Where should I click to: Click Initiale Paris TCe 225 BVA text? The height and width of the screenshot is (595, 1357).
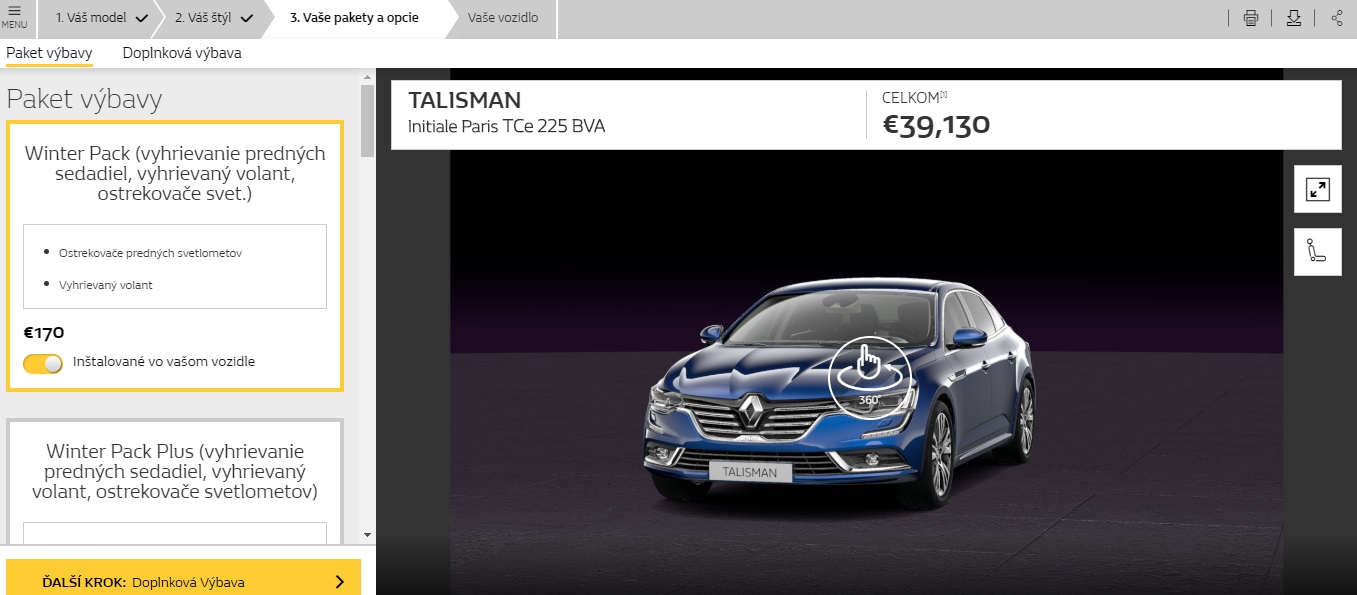click(507, 126)
